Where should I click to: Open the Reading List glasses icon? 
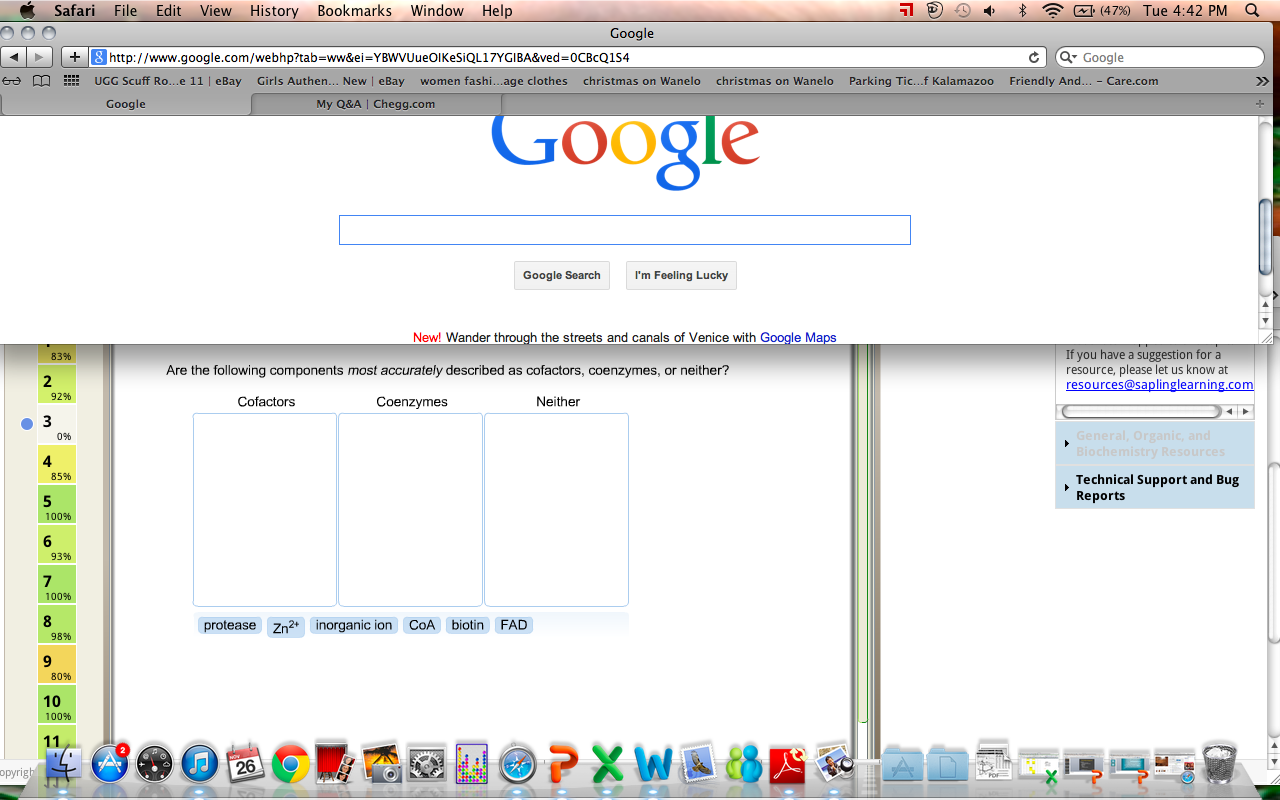[12, 81]
